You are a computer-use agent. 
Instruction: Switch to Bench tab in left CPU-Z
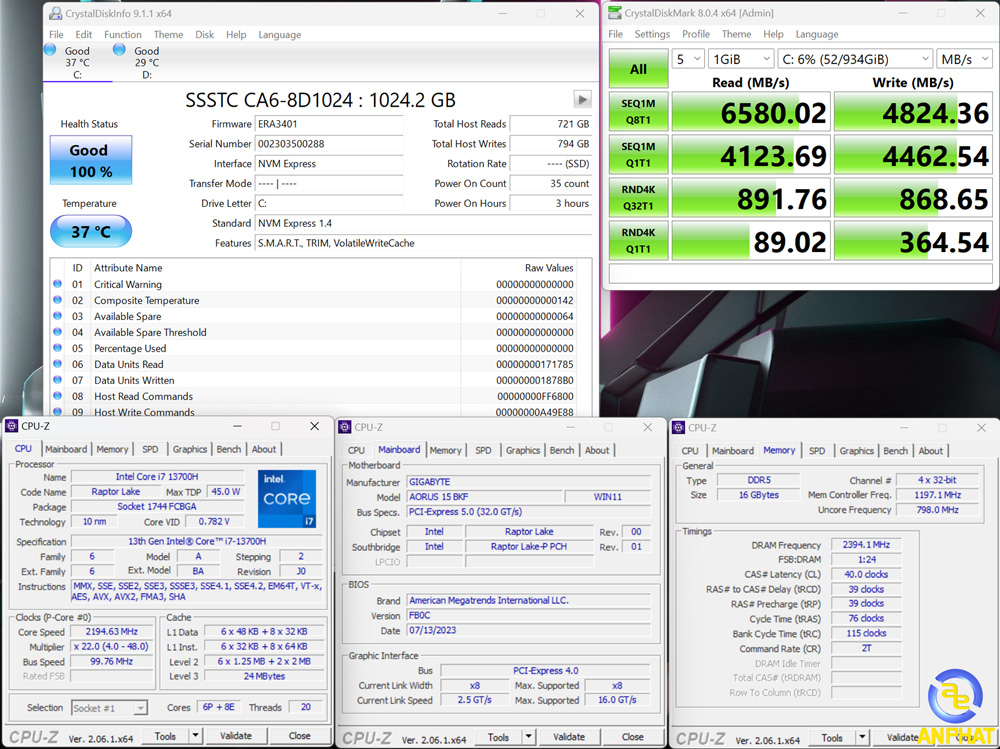pos(228,449)
